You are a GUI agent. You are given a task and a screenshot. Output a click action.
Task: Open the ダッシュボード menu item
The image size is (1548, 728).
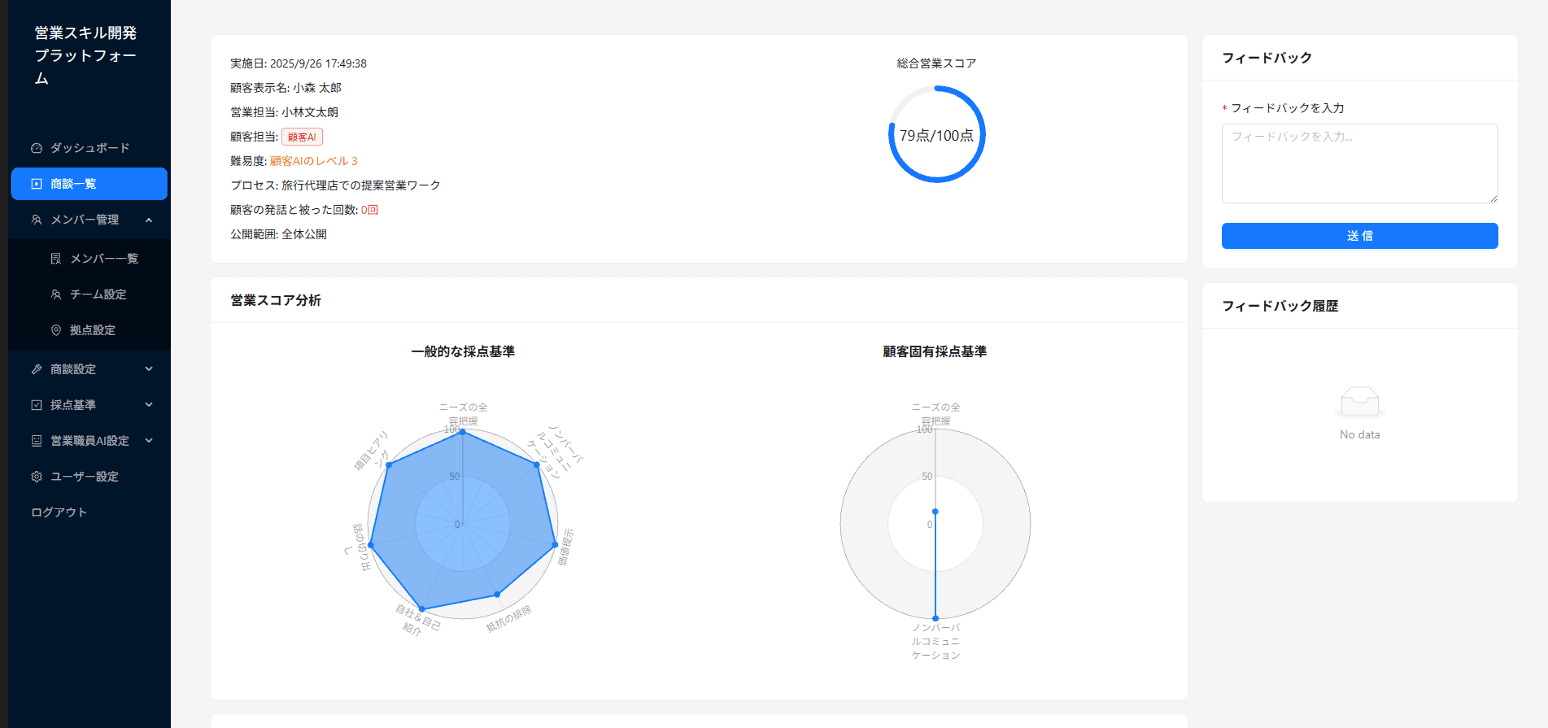[x=89, y=148]
